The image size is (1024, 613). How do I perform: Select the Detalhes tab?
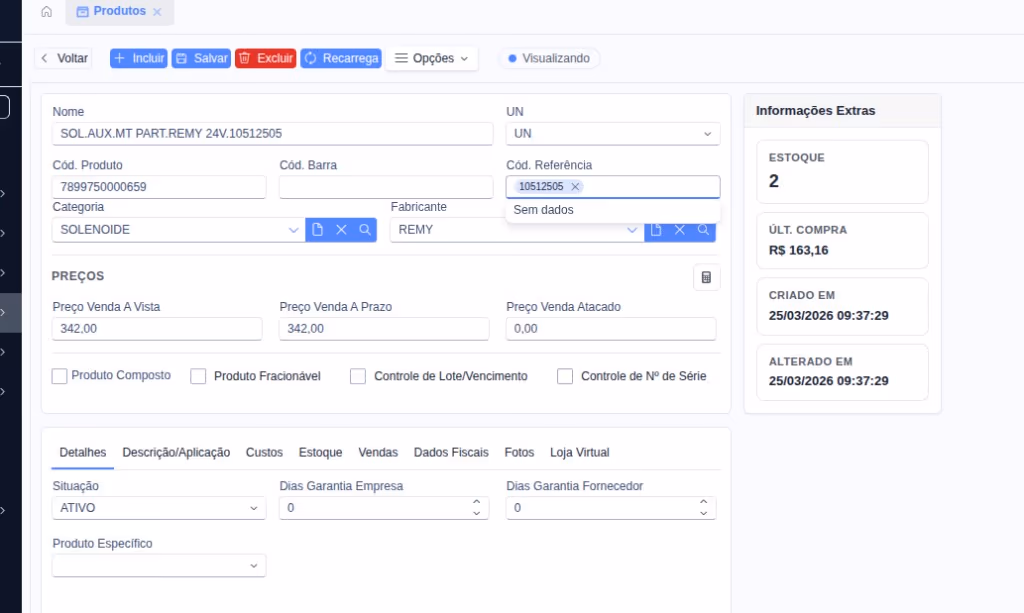point(82,452)
